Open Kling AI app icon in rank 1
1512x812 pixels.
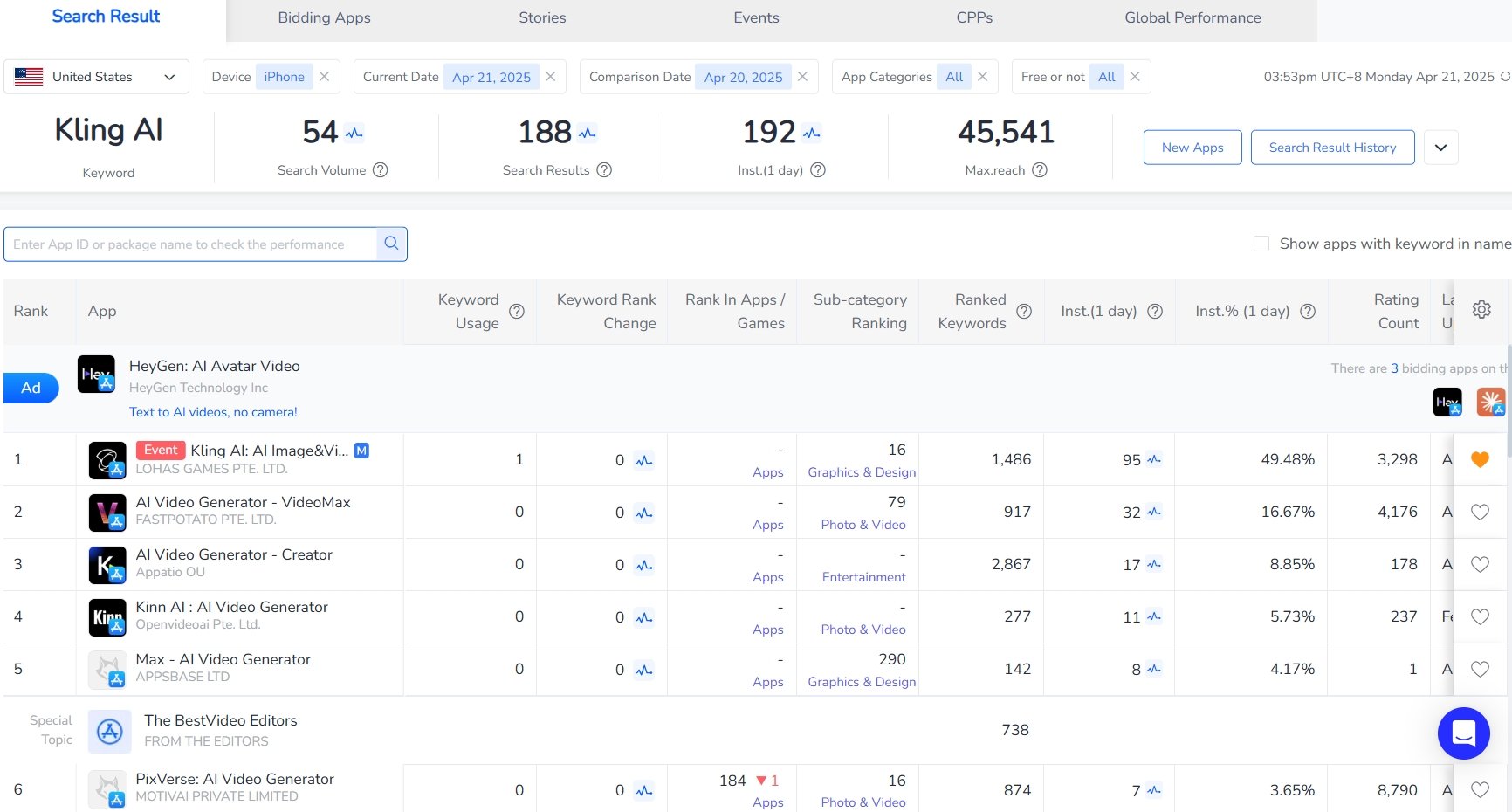pos(107,460)
